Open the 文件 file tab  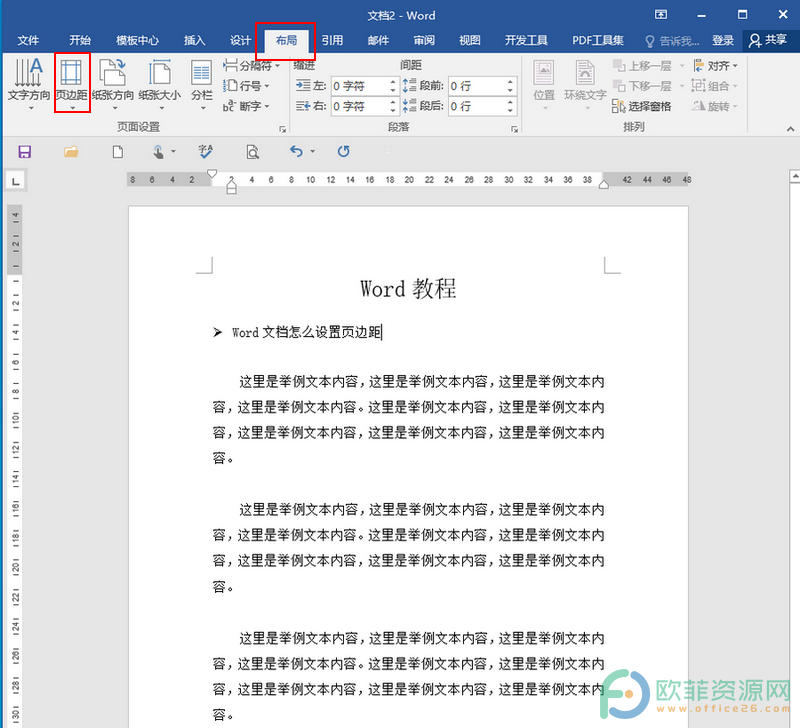tap(28, 40)
